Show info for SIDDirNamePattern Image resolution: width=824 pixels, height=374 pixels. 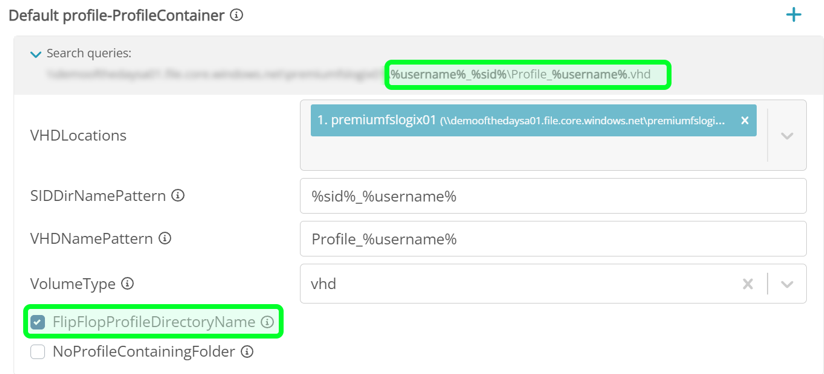coord(178,196)
